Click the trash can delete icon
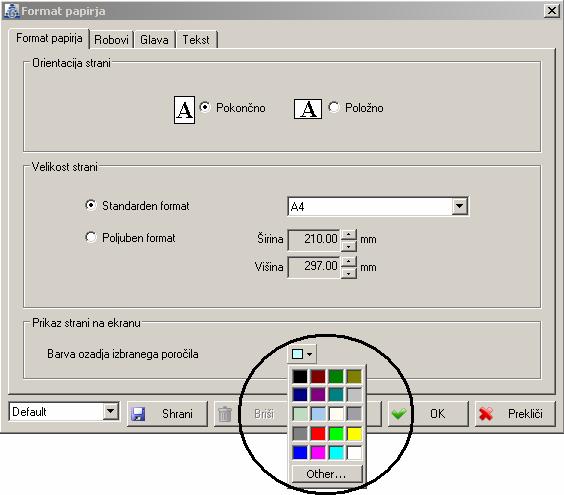Screen dimensions: 564x495 tap(225, 414)
